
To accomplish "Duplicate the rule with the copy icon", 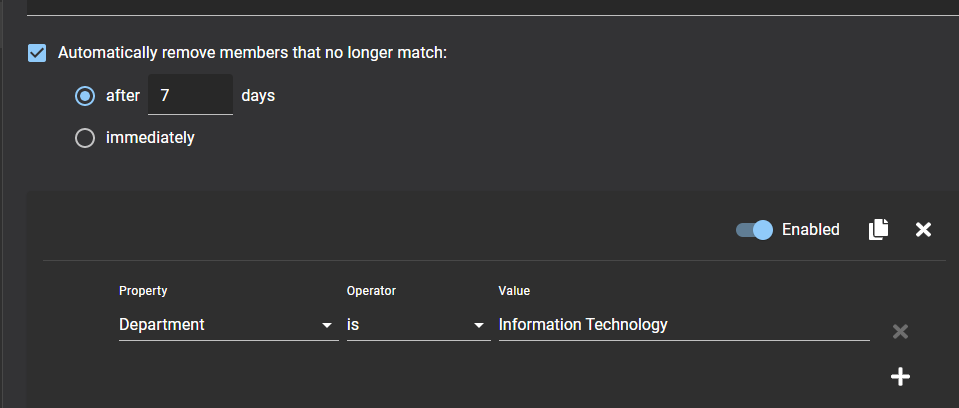I will [878, 230].
